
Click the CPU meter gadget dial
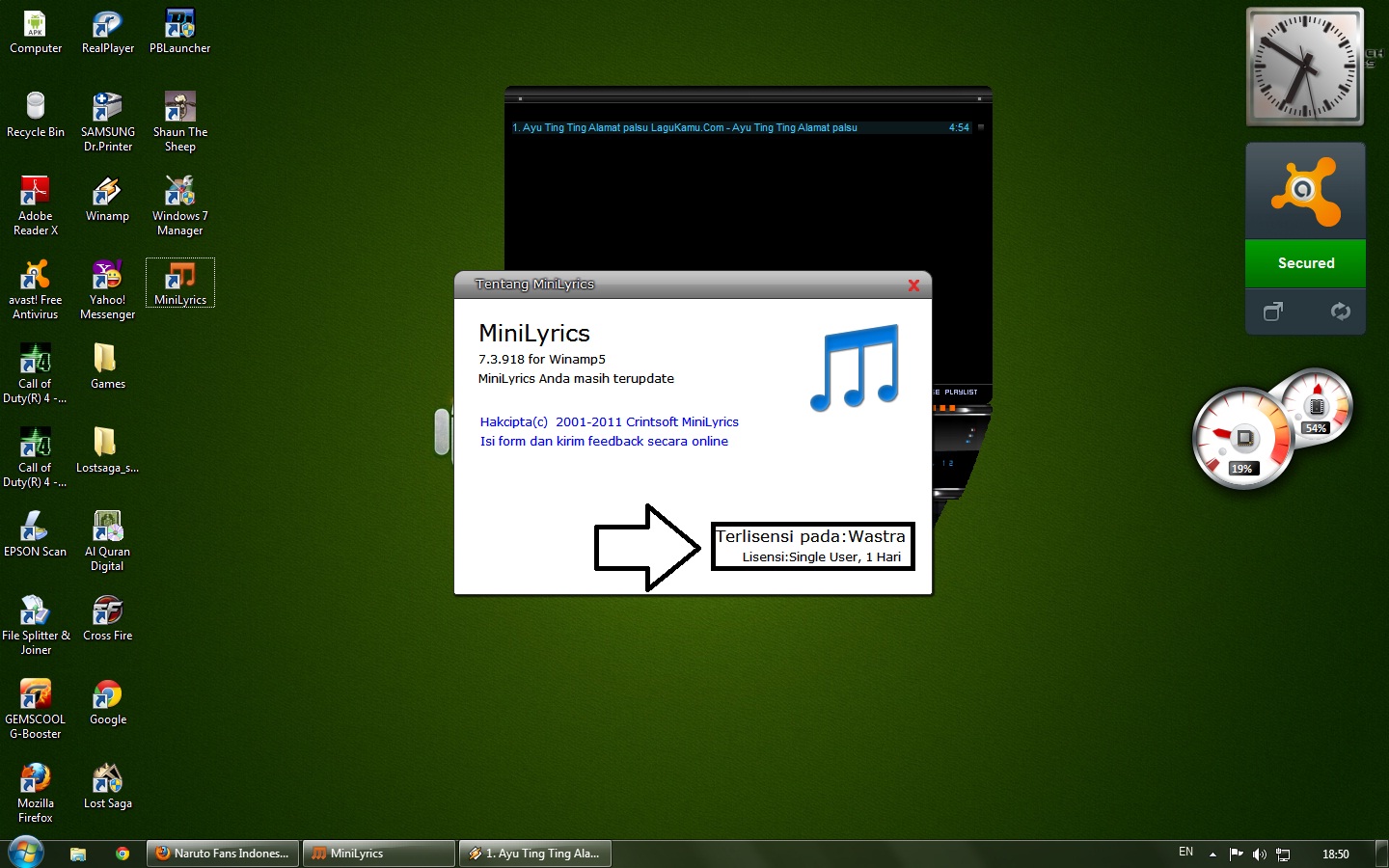(1242, 439)
